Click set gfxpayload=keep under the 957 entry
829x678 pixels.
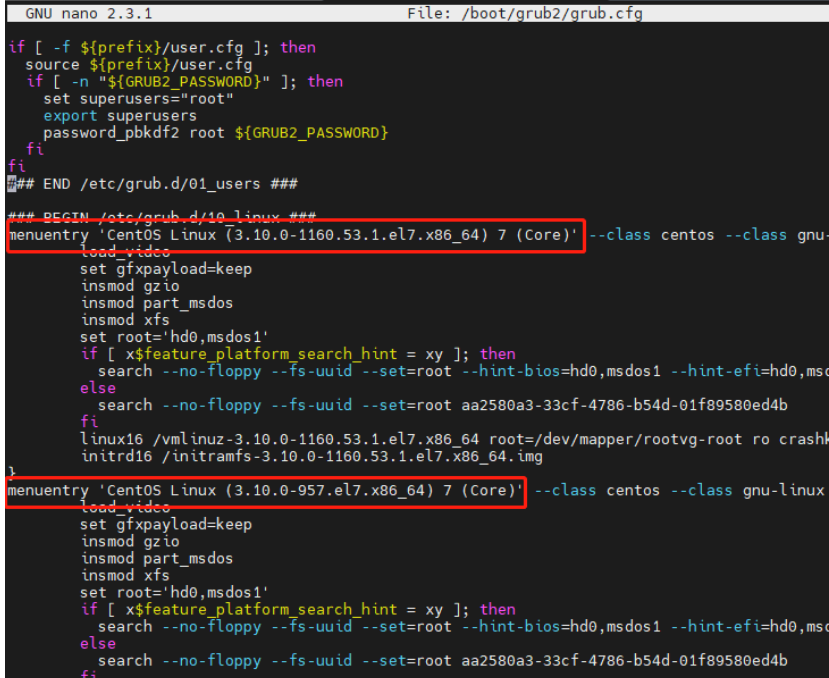pyautogui.click(x=166, y=524)
